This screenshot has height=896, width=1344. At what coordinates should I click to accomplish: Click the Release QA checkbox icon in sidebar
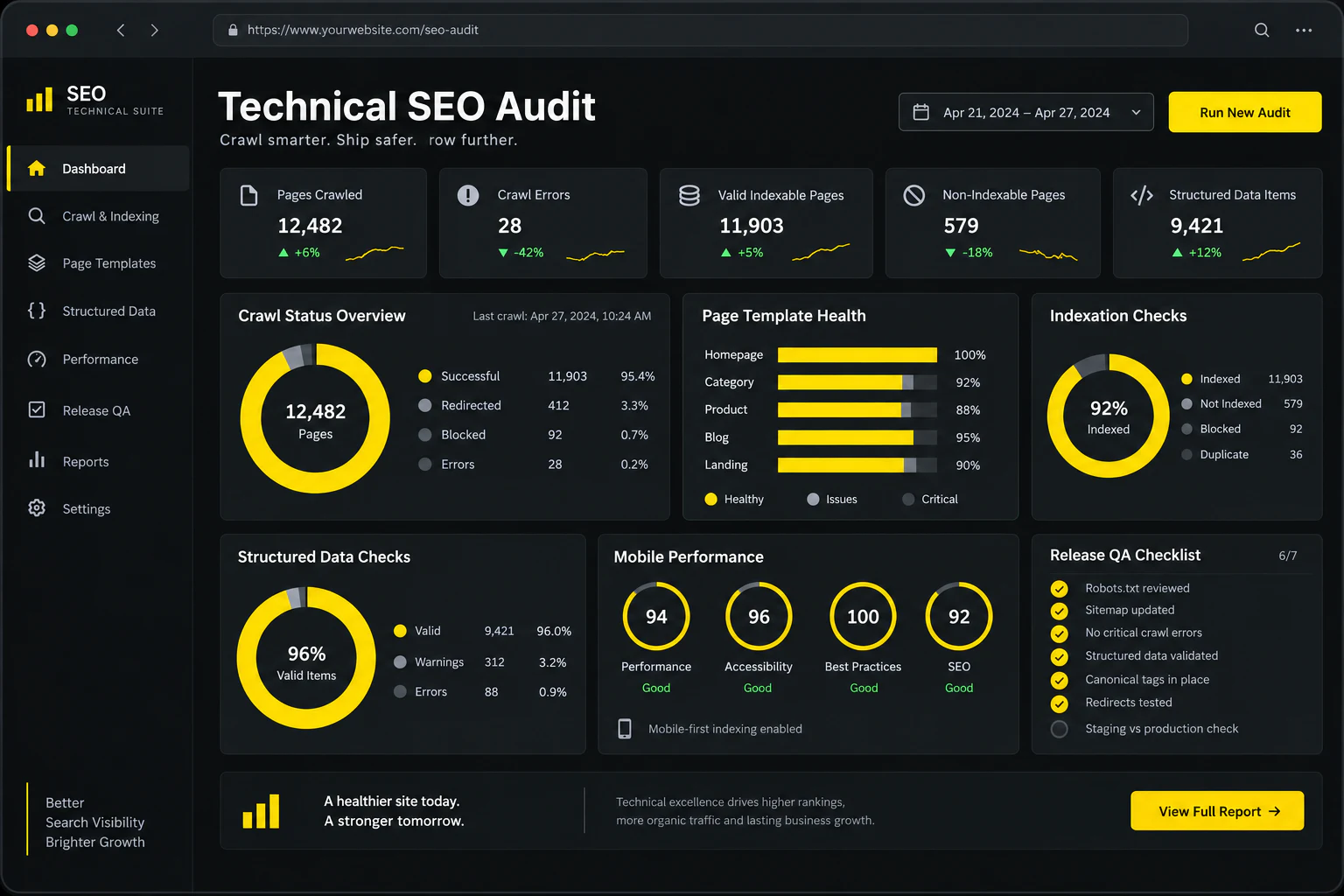(37, 409)
